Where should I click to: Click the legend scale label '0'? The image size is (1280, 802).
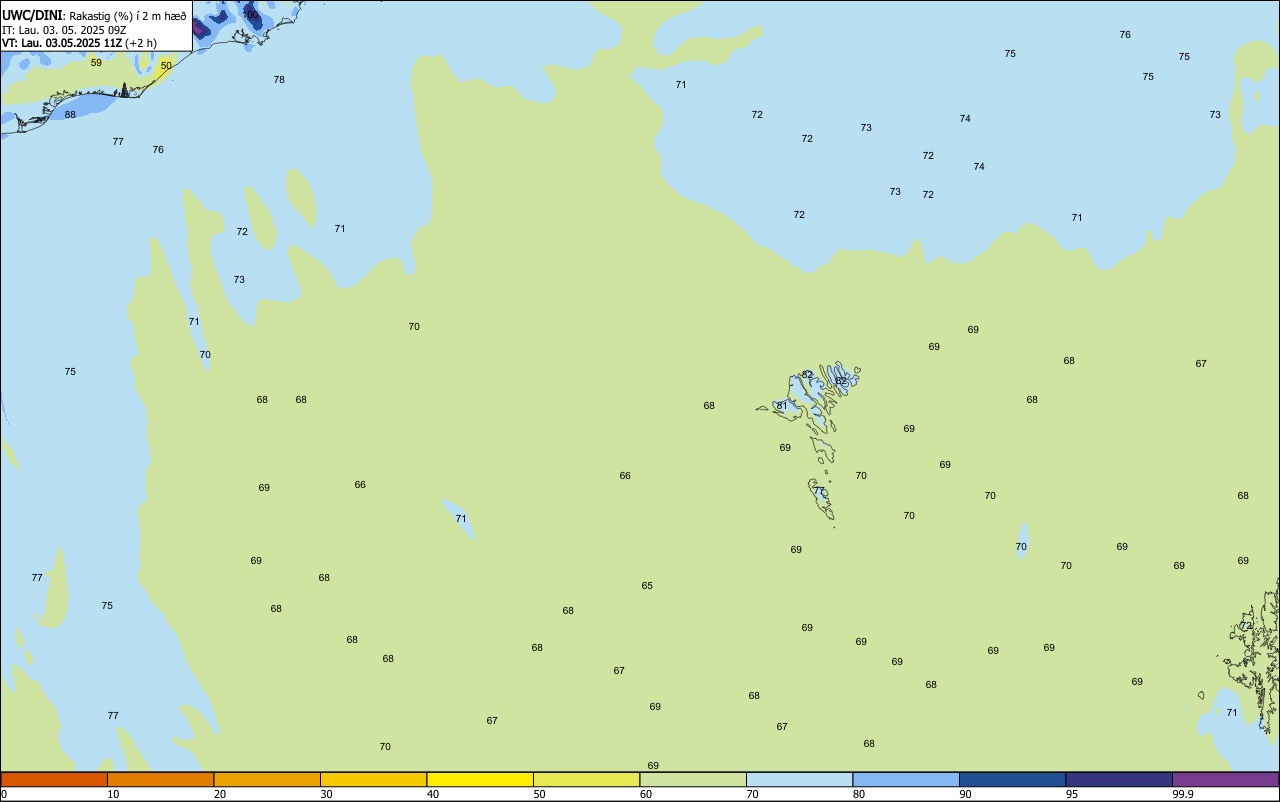click(x=4, y=794)
